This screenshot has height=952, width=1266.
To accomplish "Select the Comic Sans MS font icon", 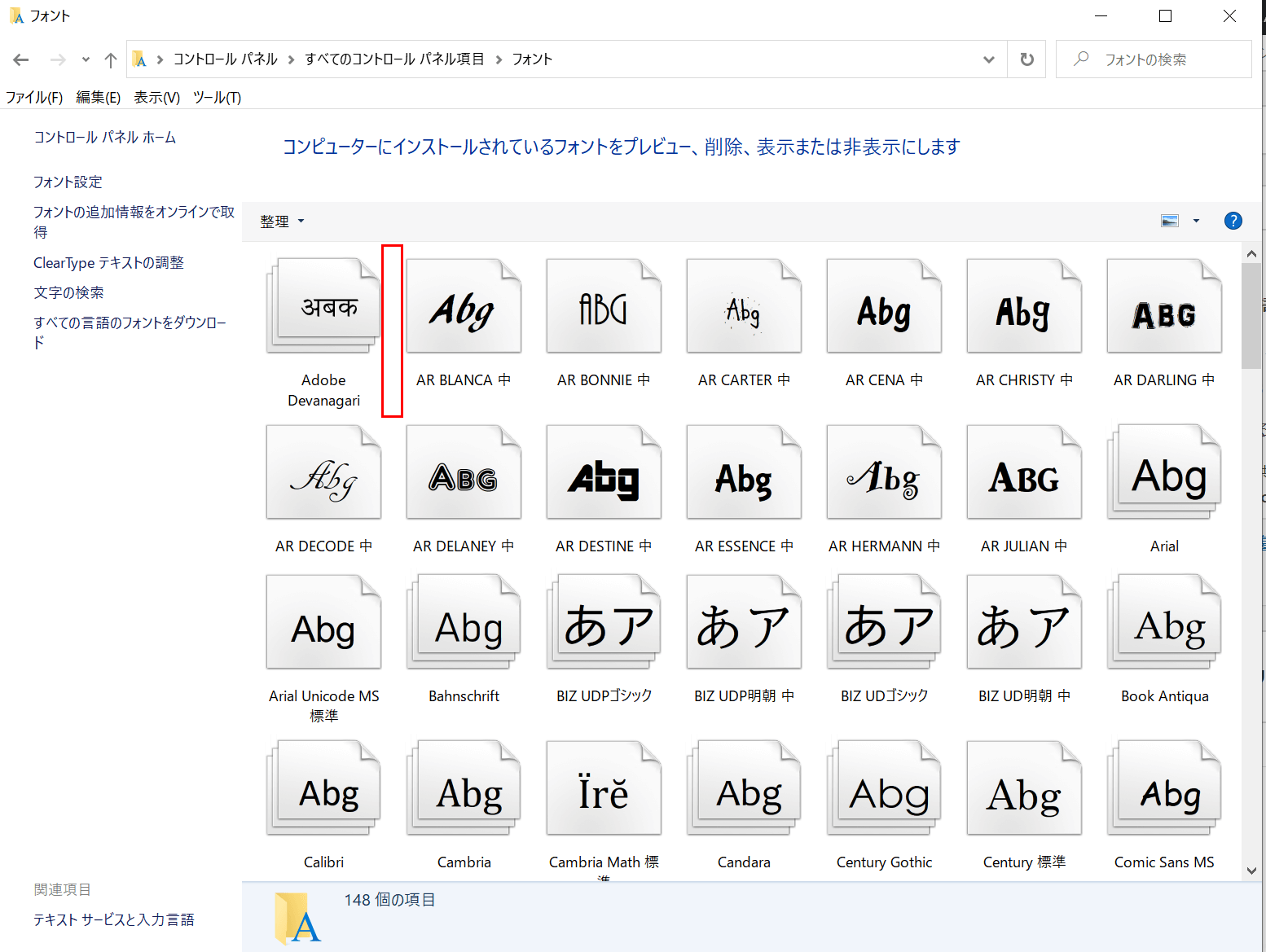I will (x=1164, y=788).
